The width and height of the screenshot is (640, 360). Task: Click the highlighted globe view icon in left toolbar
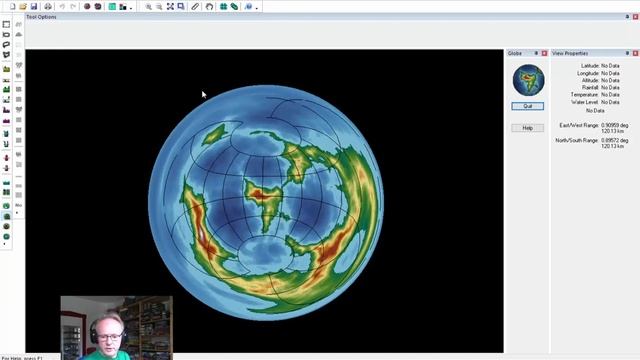tap(7, 216)
